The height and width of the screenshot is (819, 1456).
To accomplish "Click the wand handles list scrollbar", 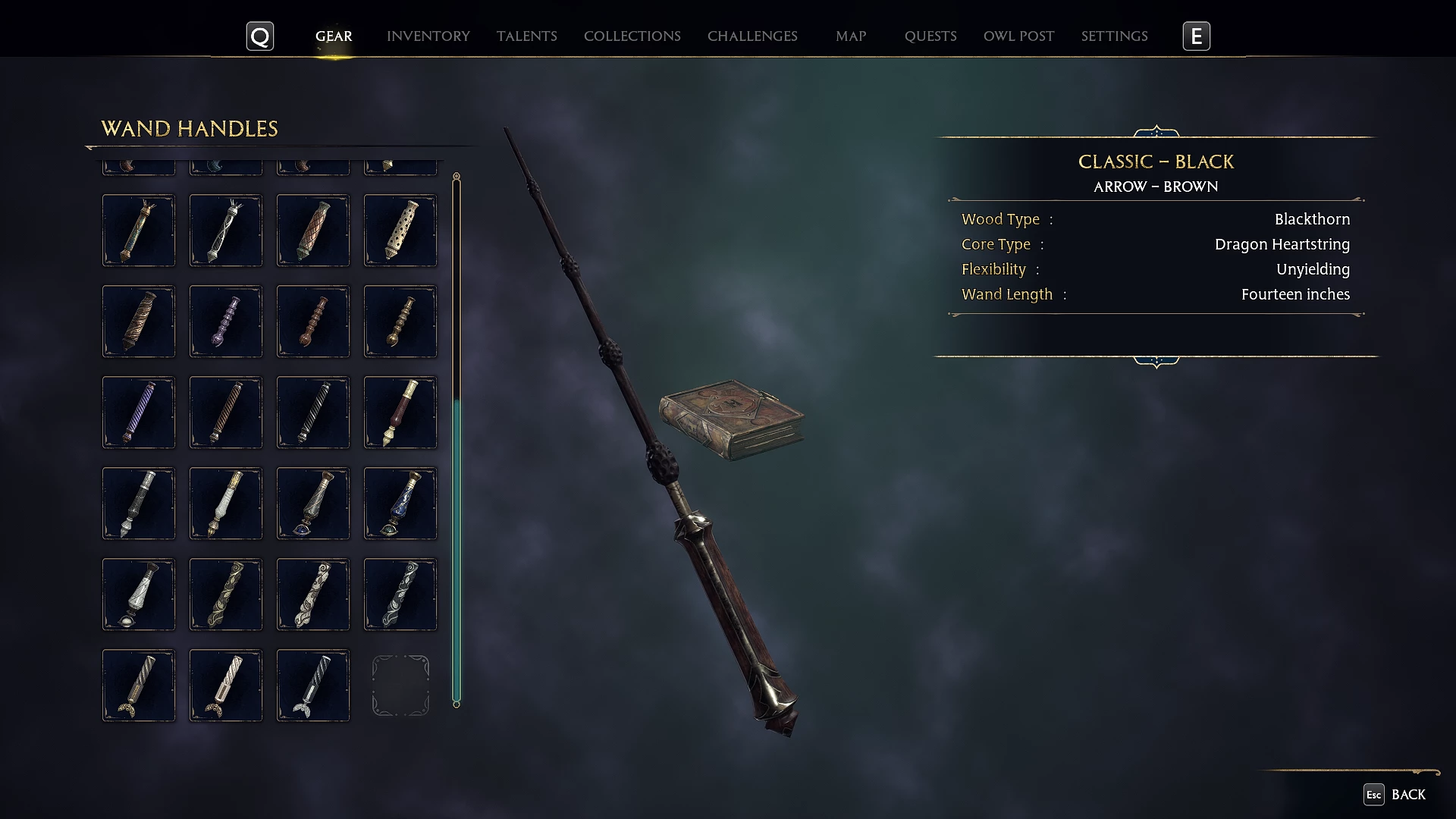I will coord(457,440).
